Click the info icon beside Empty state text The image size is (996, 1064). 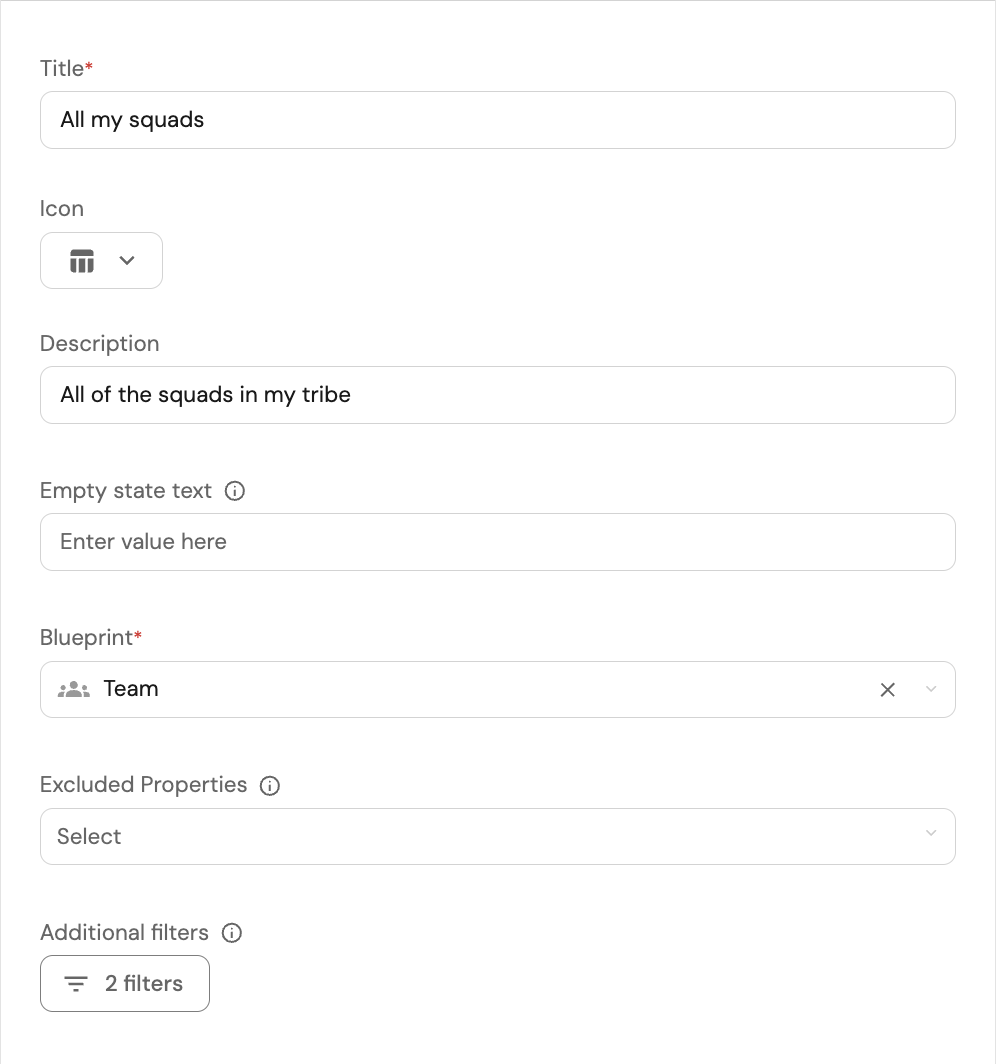pos(235,491)
